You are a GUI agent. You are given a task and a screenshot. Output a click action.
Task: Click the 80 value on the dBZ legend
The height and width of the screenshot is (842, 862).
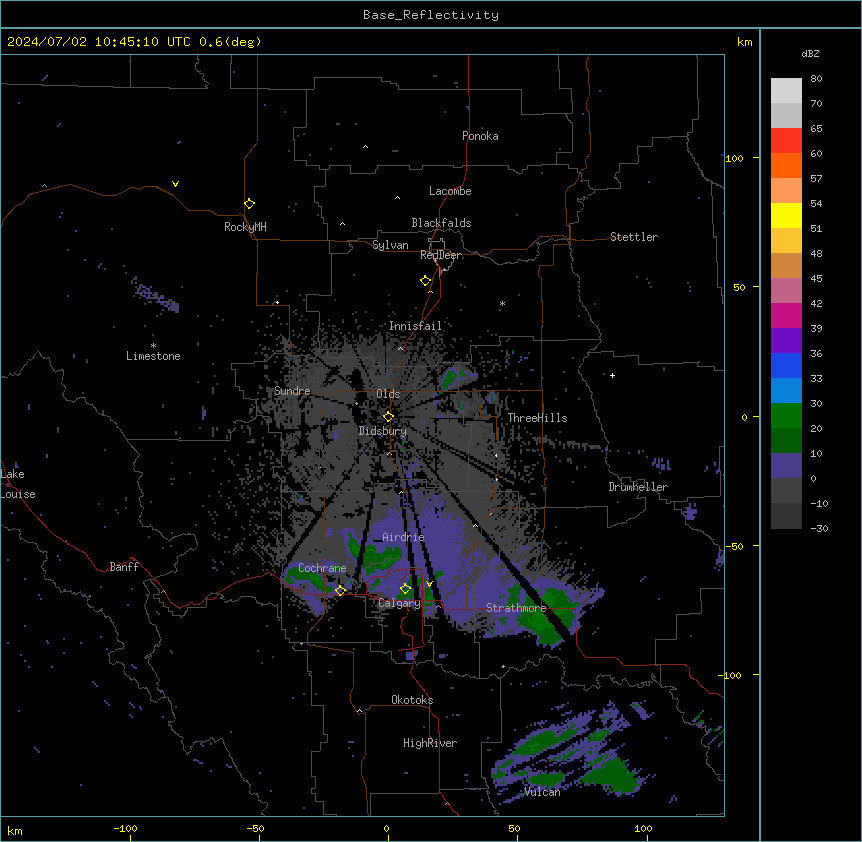pos(816,79)
